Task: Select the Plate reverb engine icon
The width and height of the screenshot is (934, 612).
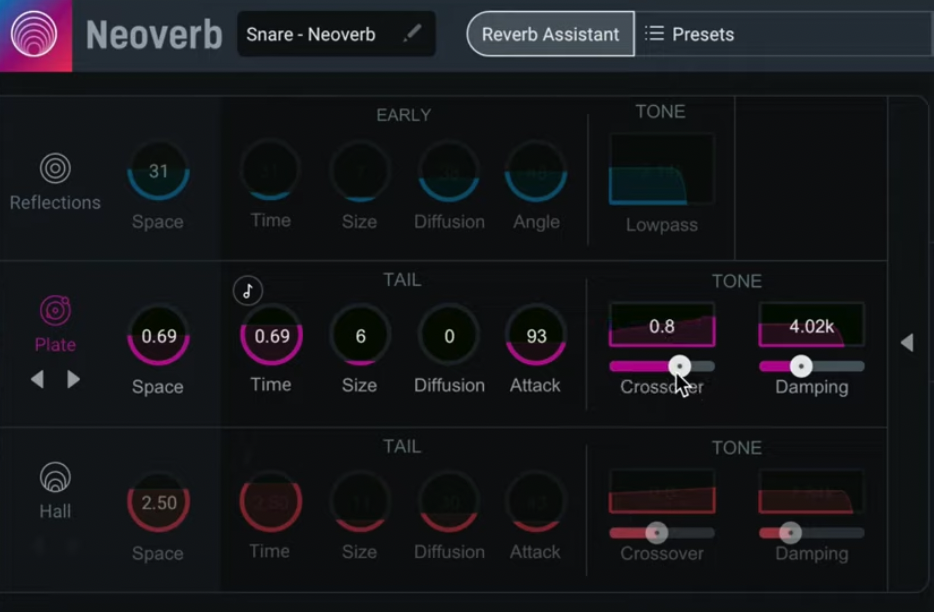Action: (x=55, y=310)
